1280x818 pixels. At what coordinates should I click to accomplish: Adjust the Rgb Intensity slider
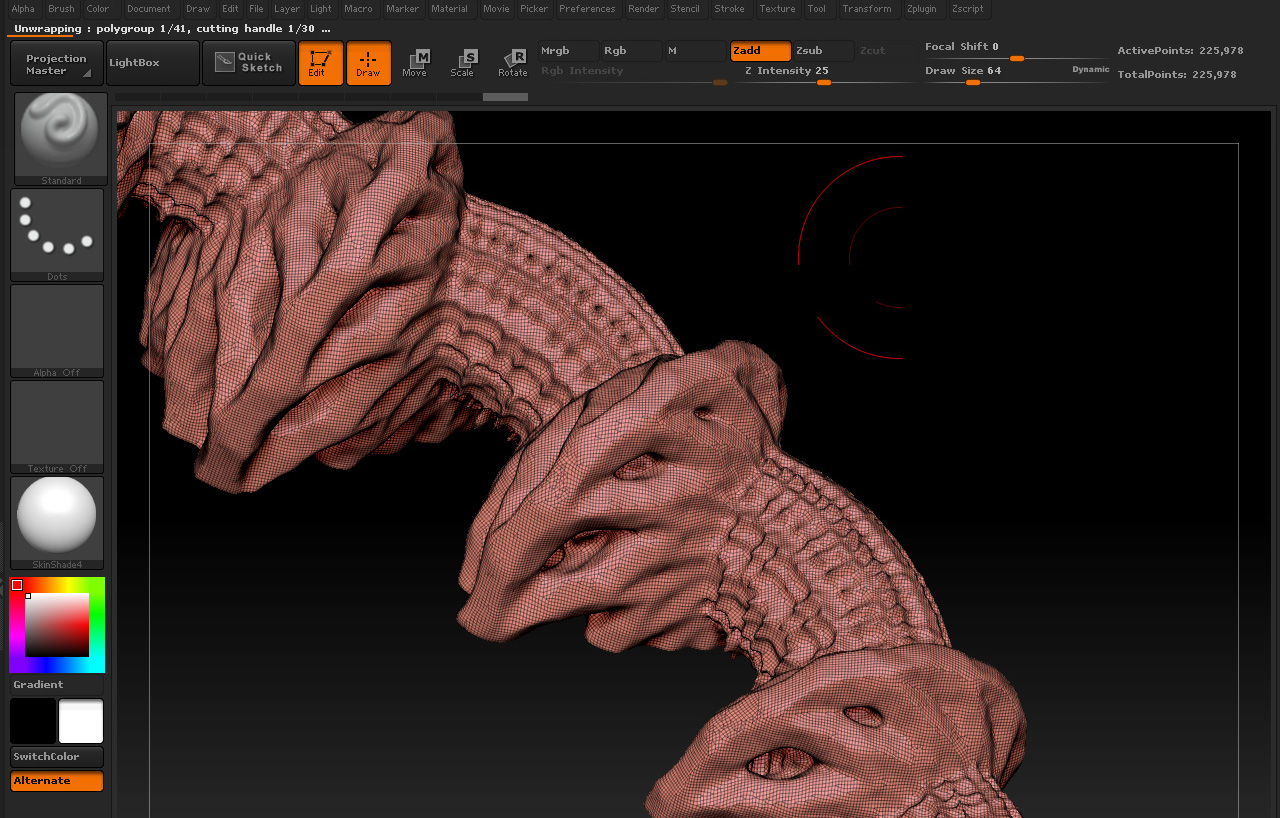pyautogui.click(x=633, y=74)
